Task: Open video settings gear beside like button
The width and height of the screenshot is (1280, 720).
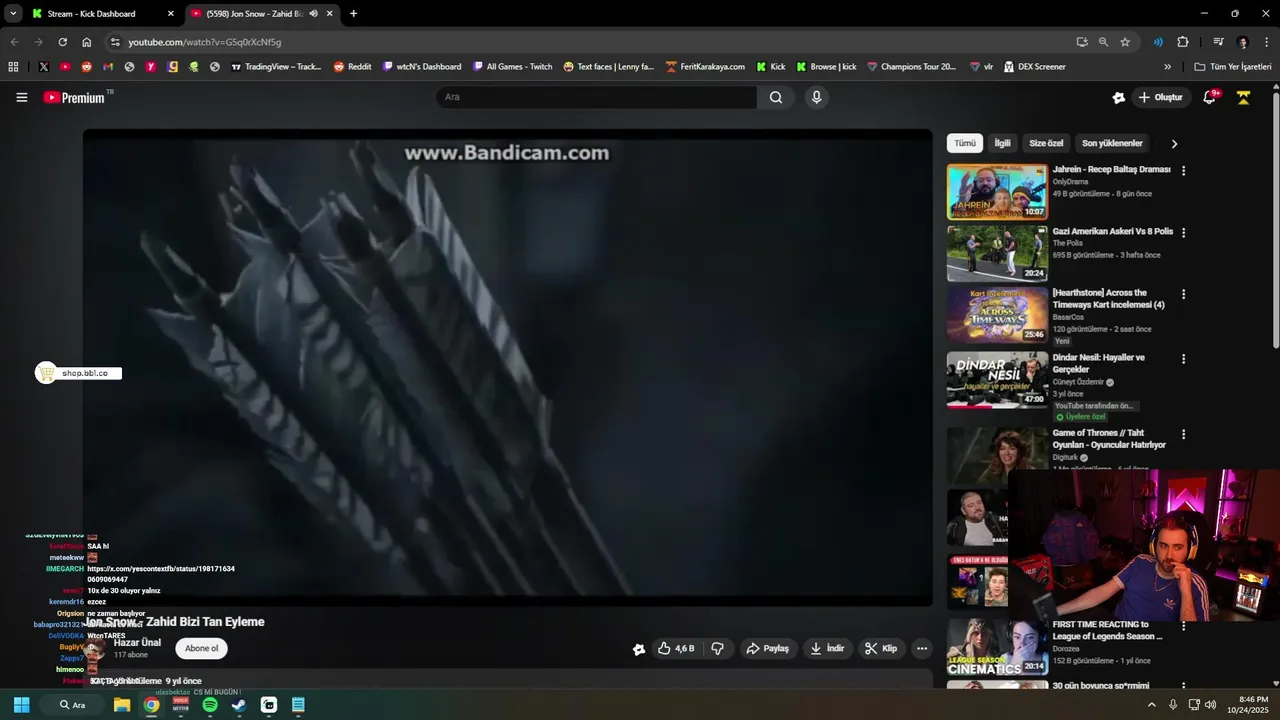Action: (639, 649)
